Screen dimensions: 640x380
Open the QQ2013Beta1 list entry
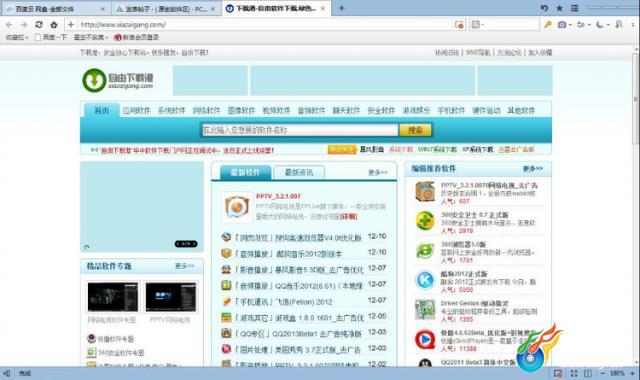click(298, 334)
